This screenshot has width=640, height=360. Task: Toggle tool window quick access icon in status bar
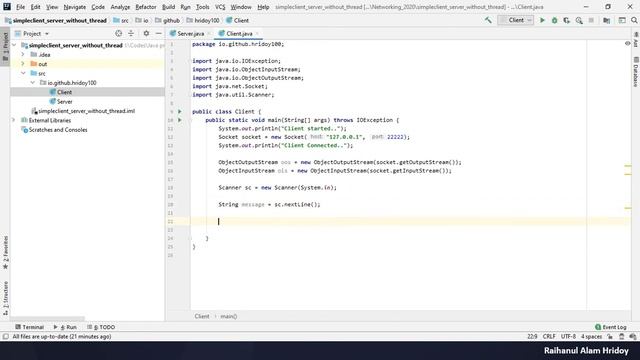[5, 337]
